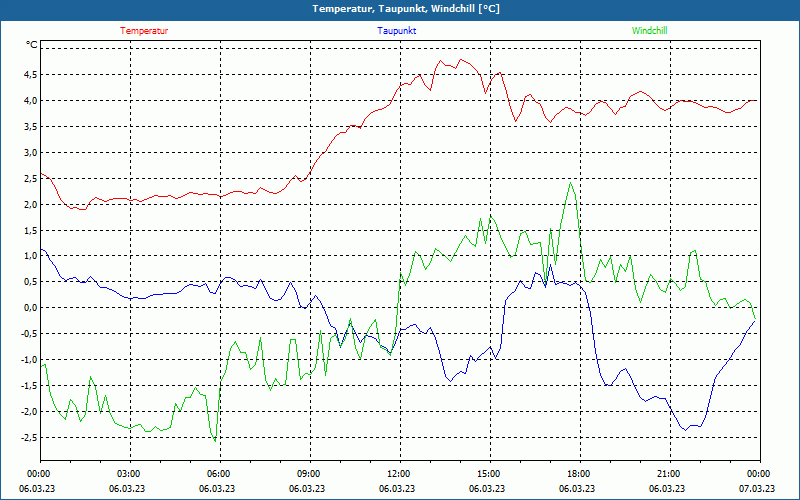Click the blue Taupunkt legend label
The image size is (800, 500).
[x=396, y=31]
